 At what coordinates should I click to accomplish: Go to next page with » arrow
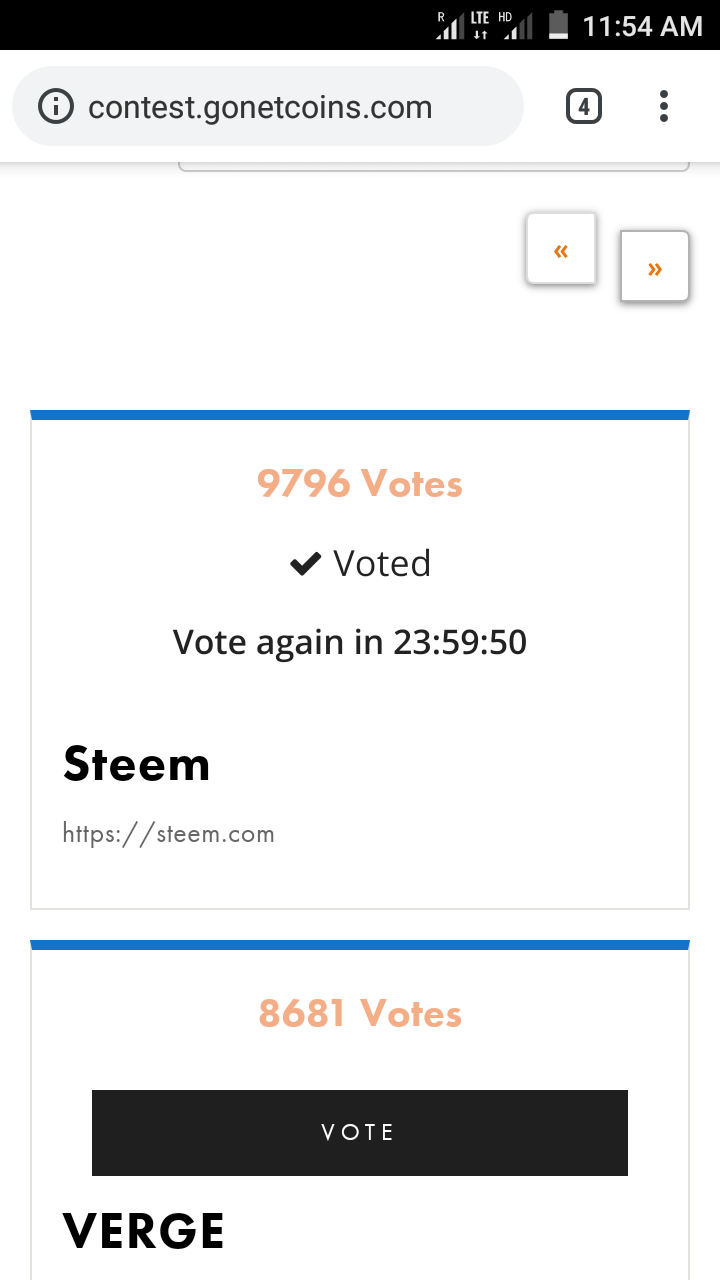[x=655, y=267]
